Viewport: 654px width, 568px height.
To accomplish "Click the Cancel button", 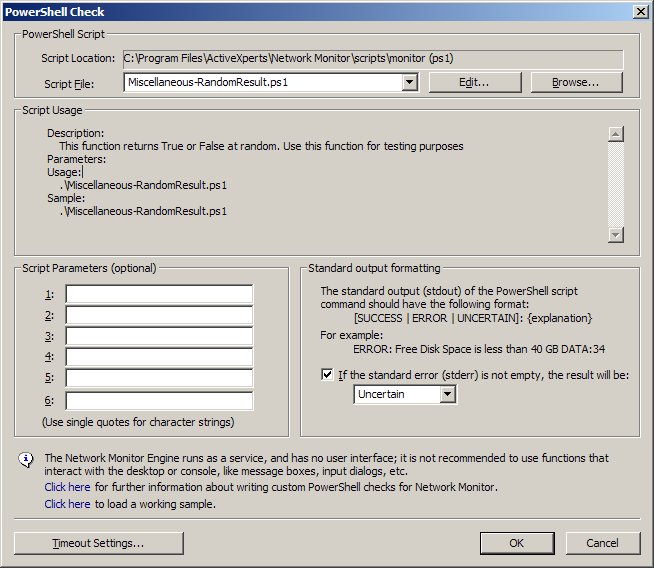I will point(602,543).
